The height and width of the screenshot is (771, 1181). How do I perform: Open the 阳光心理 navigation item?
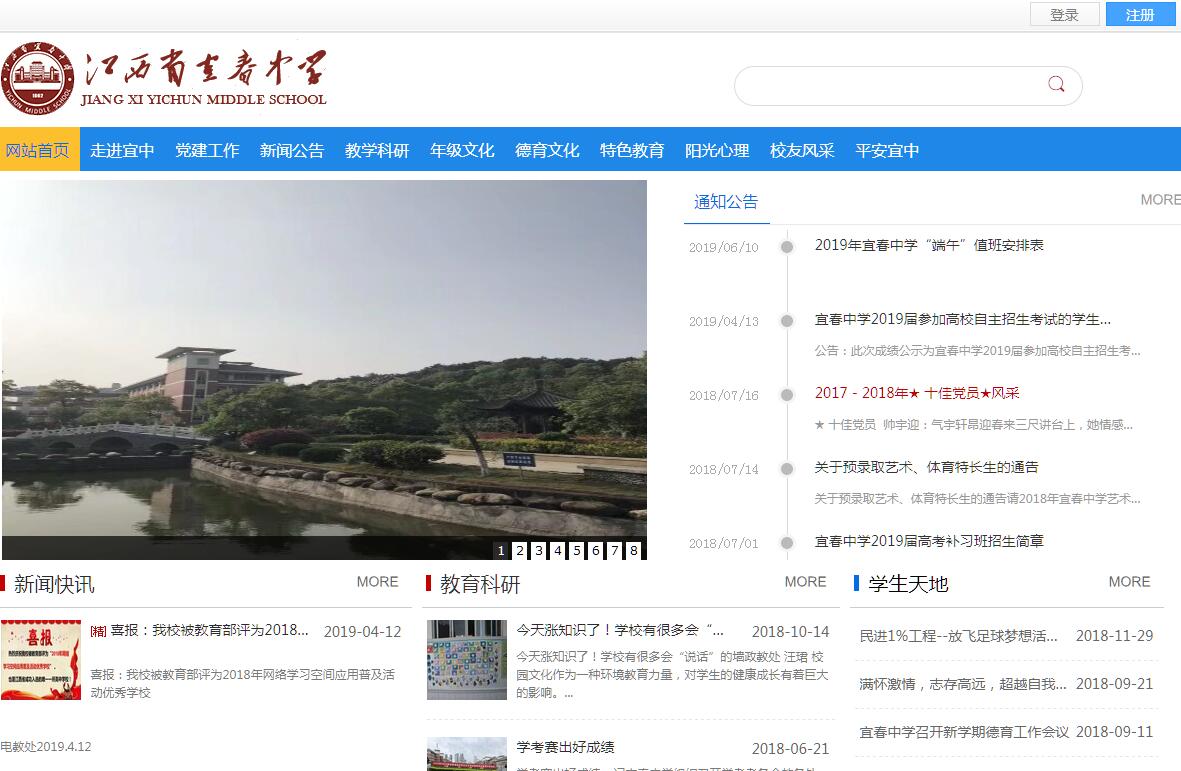click(717, 150)
